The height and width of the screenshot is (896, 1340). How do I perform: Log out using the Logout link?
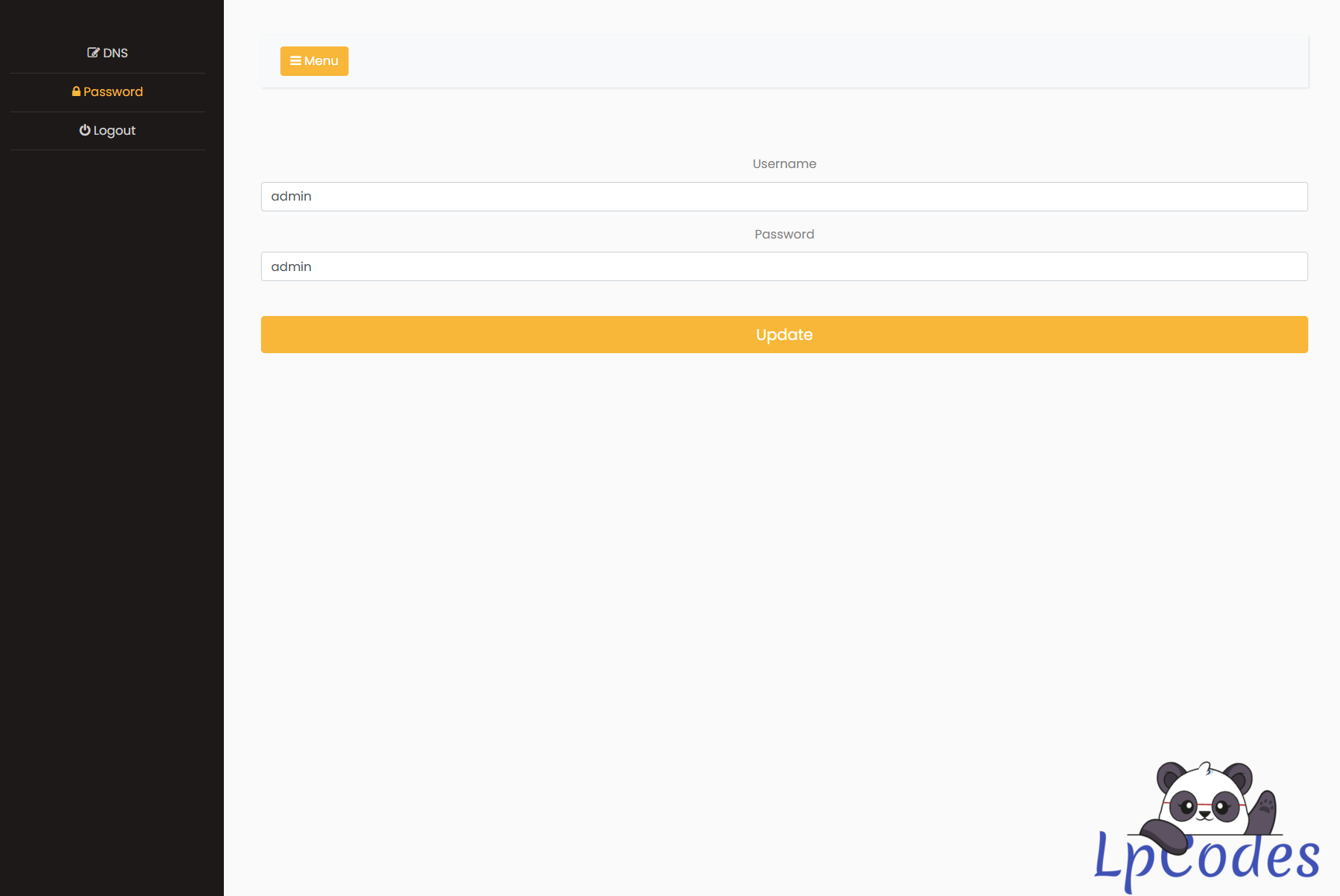point(114,130)
